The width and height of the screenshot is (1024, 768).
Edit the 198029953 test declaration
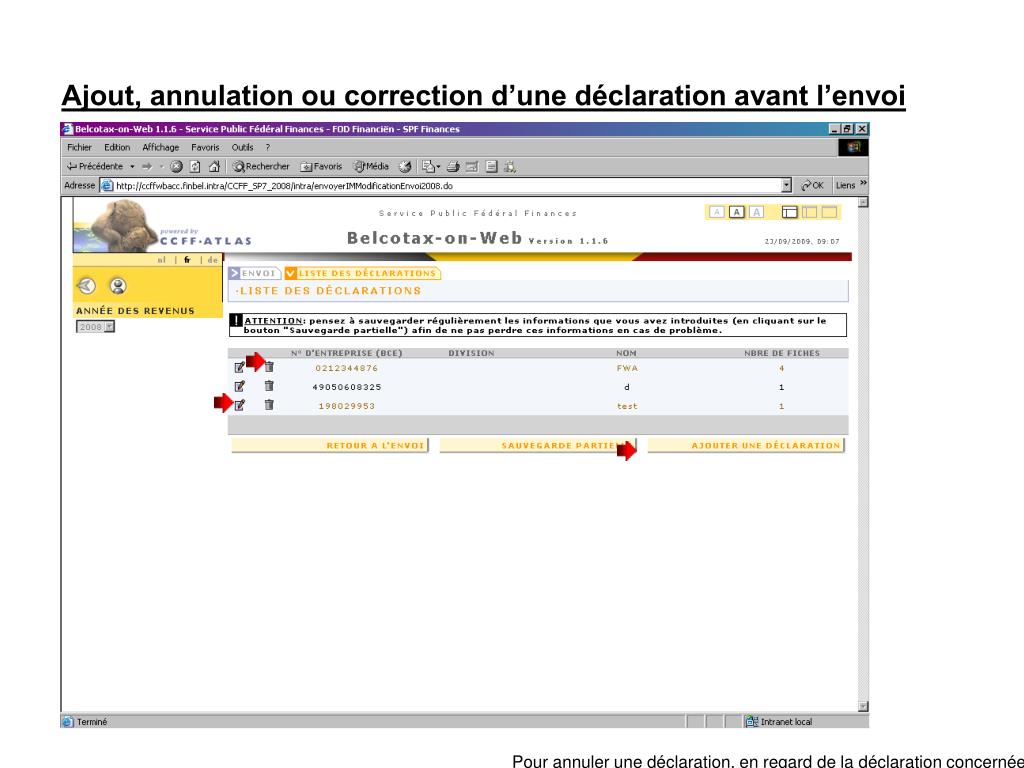(x=240, y=405)
